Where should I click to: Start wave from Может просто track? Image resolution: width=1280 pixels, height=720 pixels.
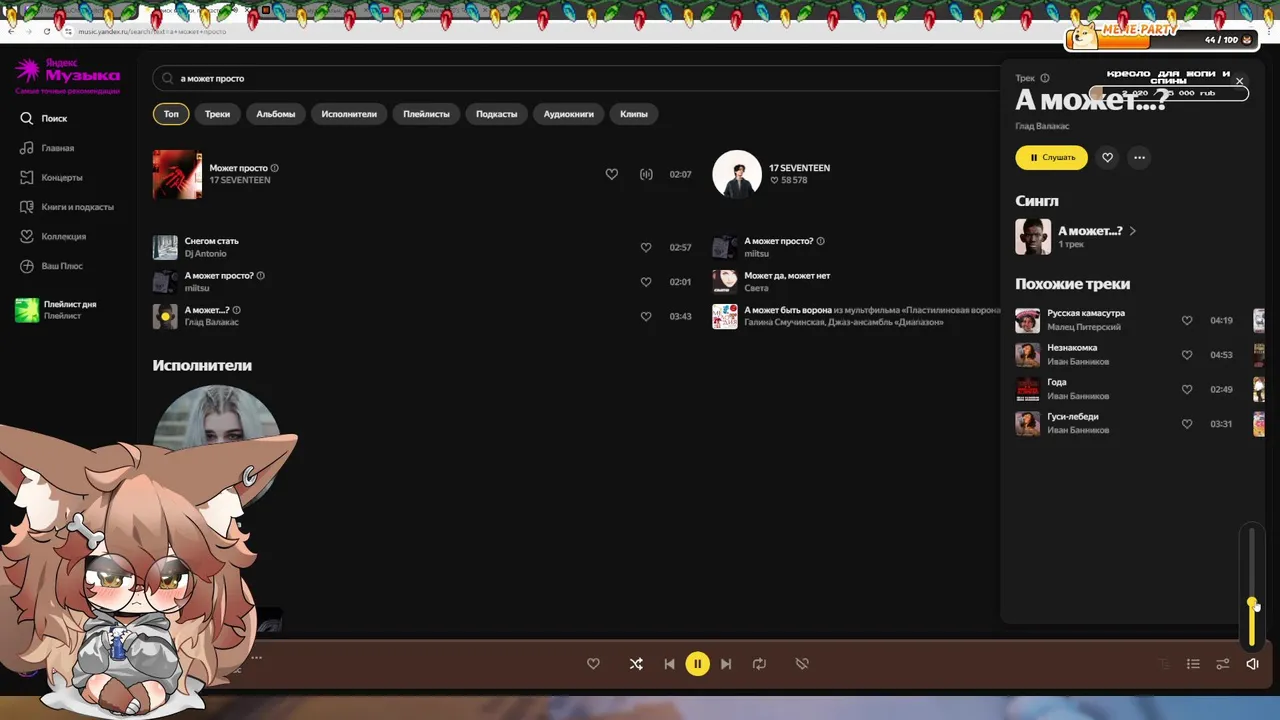pos(646,174)
